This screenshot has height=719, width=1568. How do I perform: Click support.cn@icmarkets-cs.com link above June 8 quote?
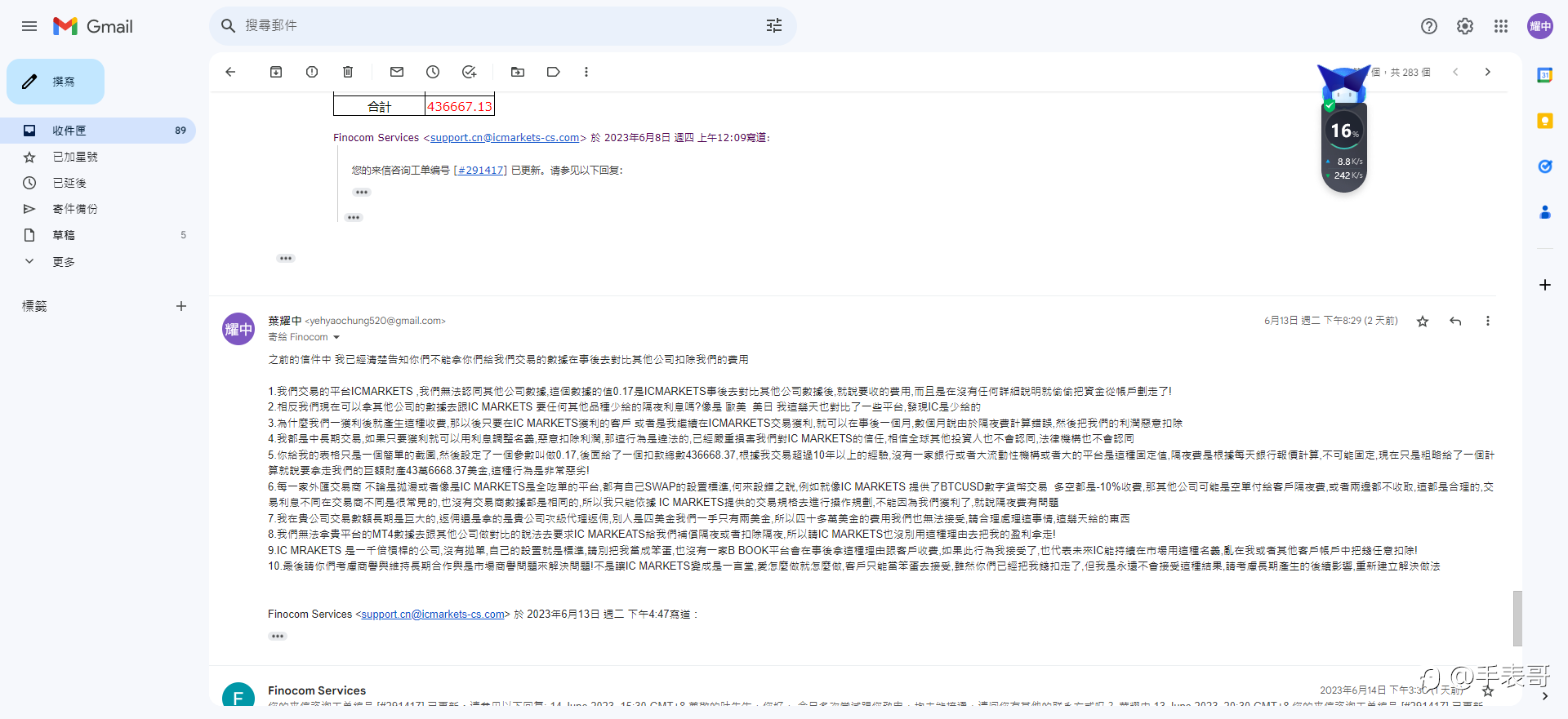click(x=505, y=138)
